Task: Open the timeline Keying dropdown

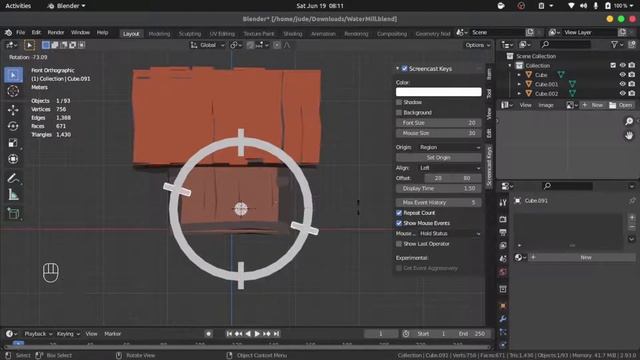Action: [x=68, y=334]
